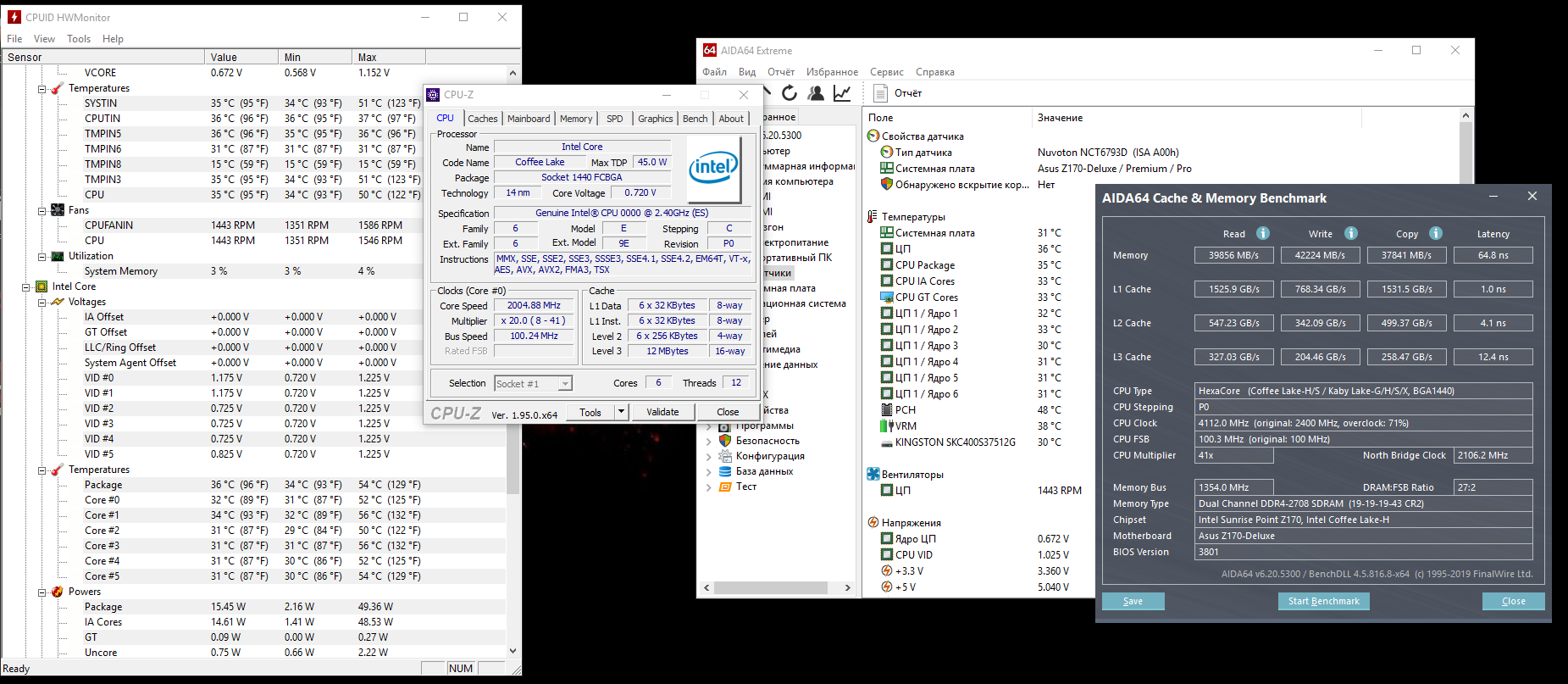Image resolution: width=1568 pixels, height=684 pixels.
Task: Click the Powers icon in HWMonitor tree
Action: pyautogui.click(x=58, y=592)
